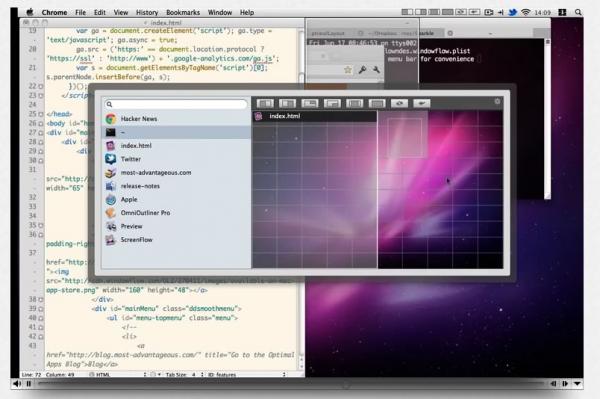The height and width of the screenshot is (399, 600).
Task: Select release-notes in the window list
Action: coord(176,186)
